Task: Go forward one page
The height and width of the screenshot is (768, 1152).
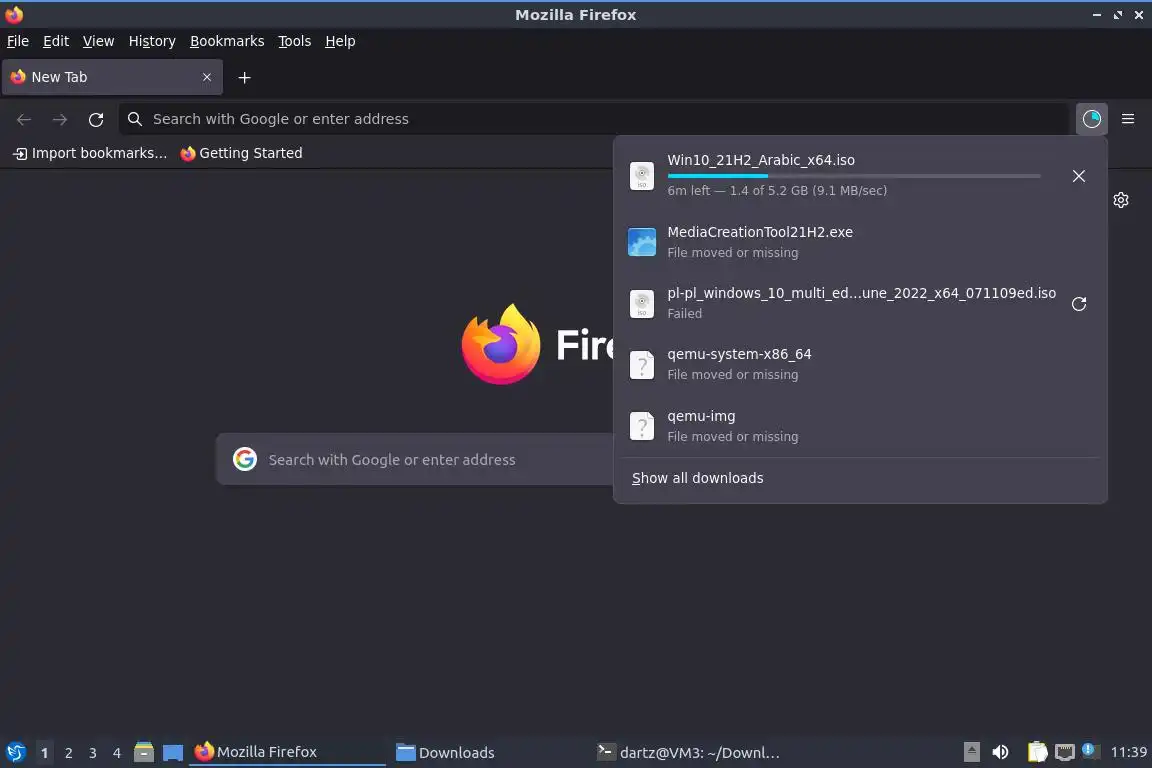Action: (x=60, y=119)
